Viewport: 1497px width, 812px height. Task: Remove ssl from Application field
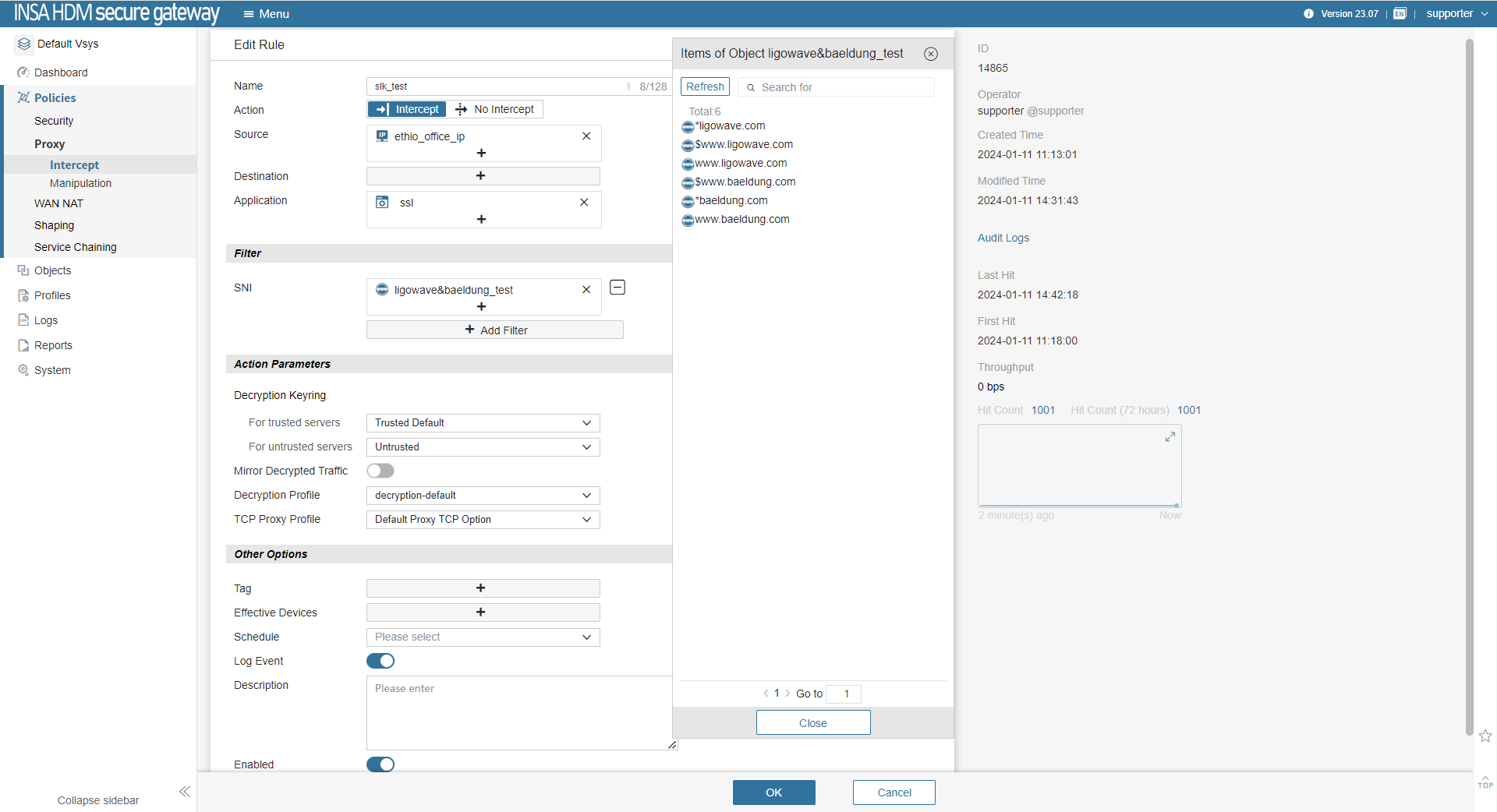point(584,203)
